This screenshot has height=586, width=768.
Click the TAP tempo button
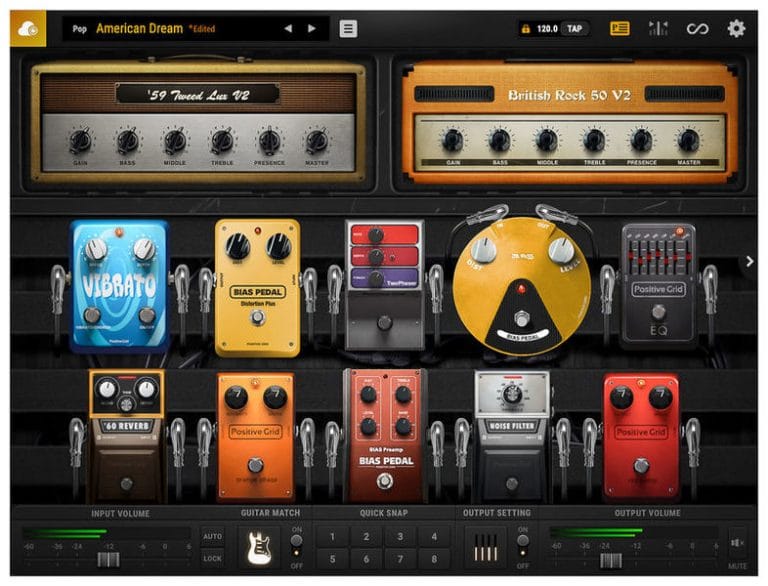click(574, 29)
